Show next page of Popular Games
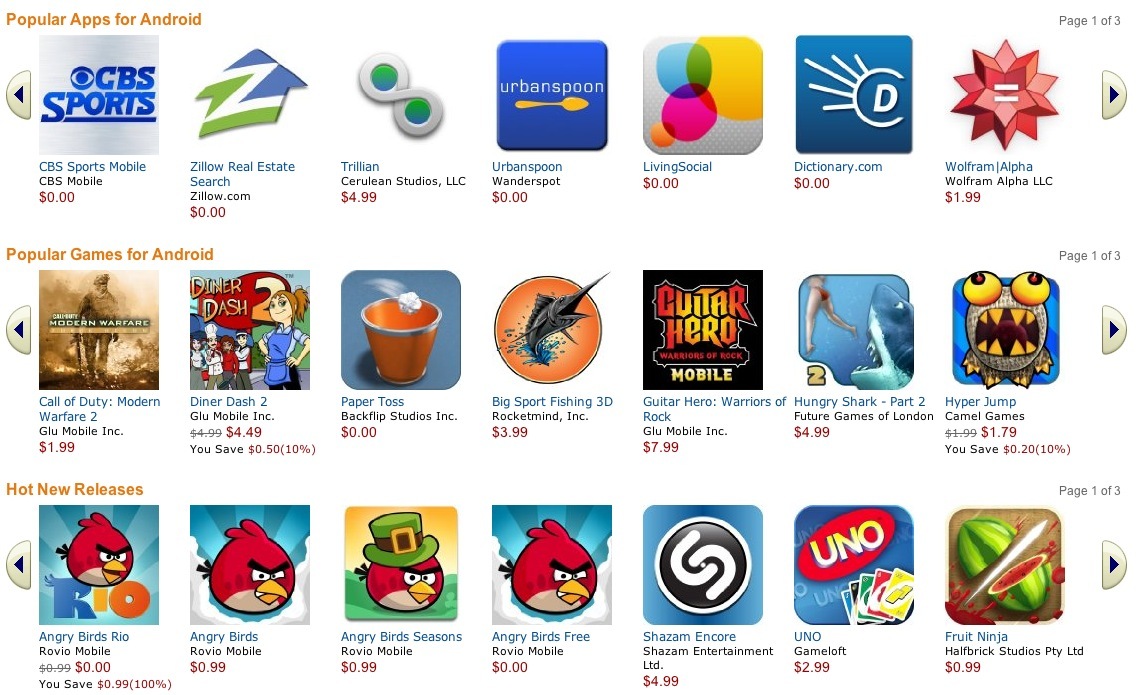 [x=1113, y=330]
